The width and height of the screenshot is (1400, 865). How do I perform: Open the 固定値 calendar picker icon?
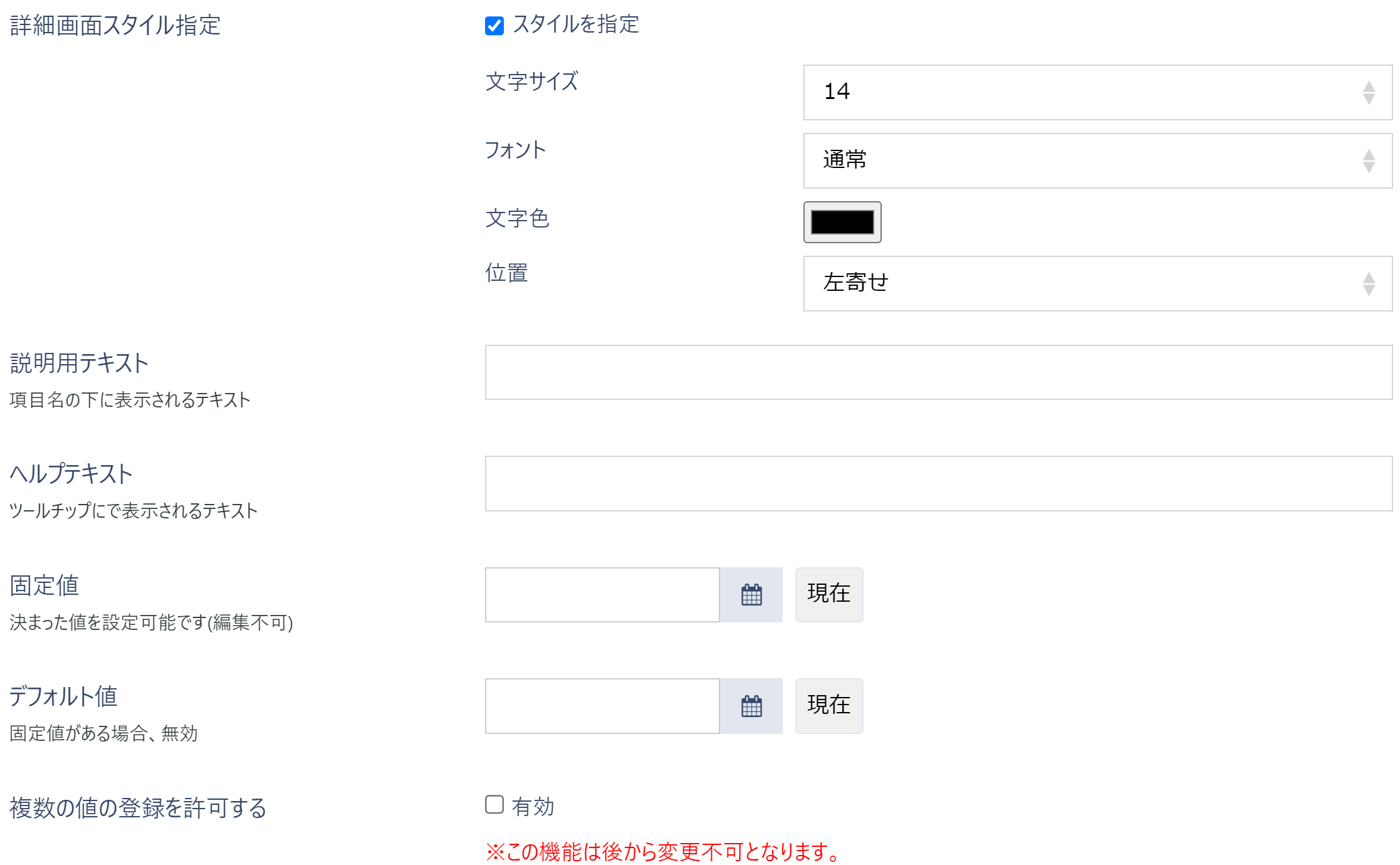pyautogui.click(x=751, y=595)
